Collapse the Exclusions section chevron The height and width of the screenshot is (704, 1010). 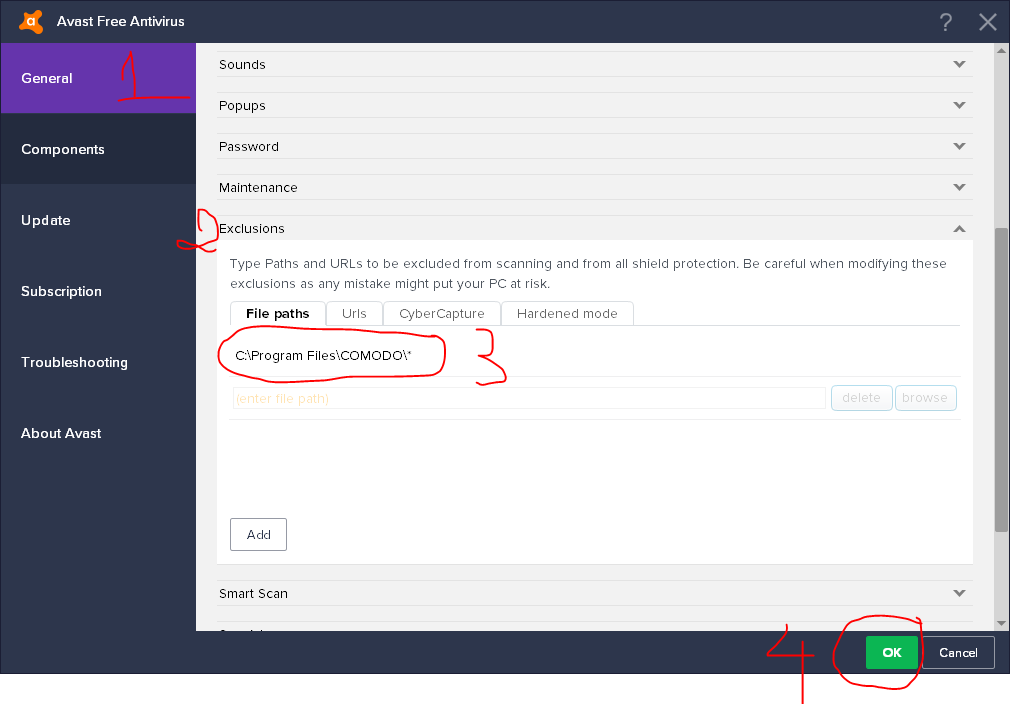coord(959,229)
